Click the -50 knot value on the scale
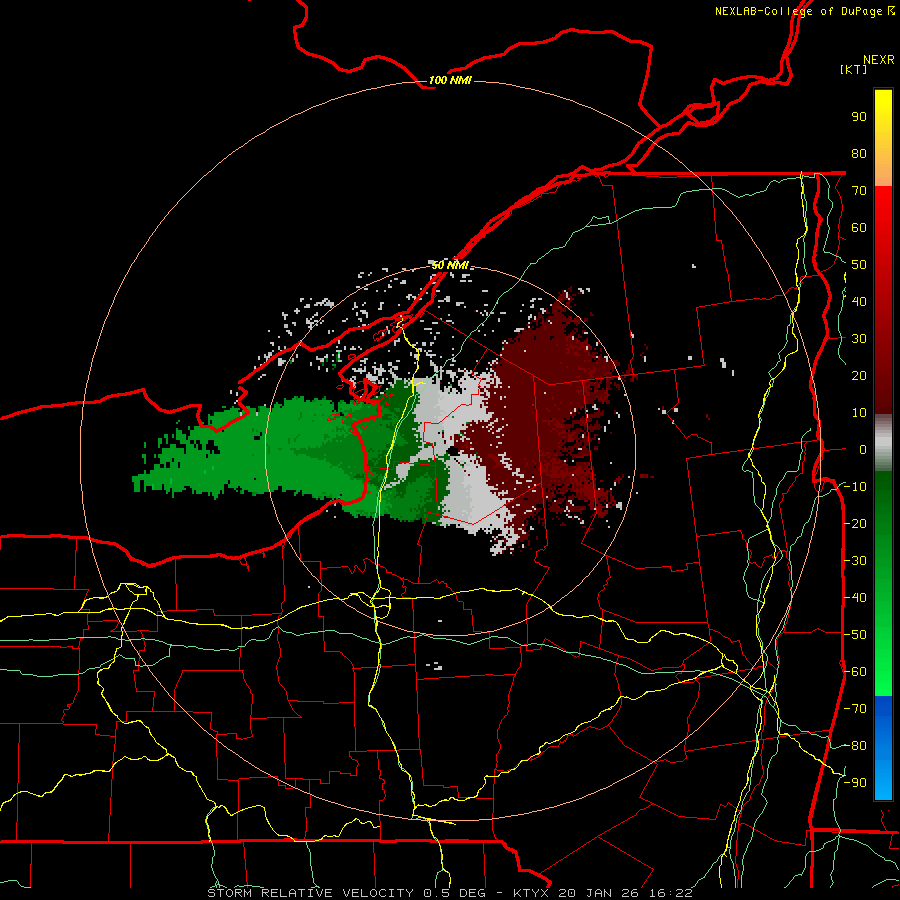The height and width of the screenshot is (900, 900). click(x=855, y=635)
